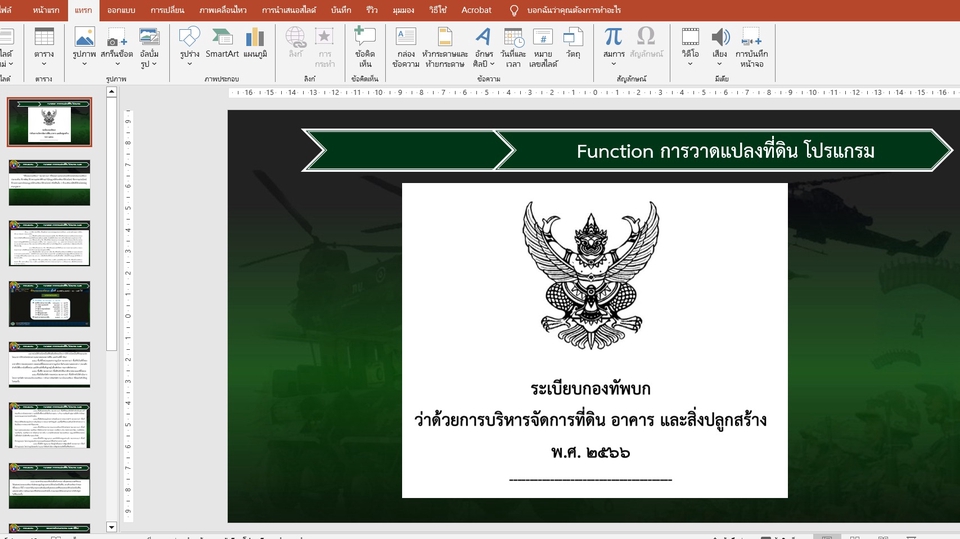Image resolution: width=960 pixels, height=539 pixels.
Task: Select the third slide thumbnail
Action: point(50,243)
